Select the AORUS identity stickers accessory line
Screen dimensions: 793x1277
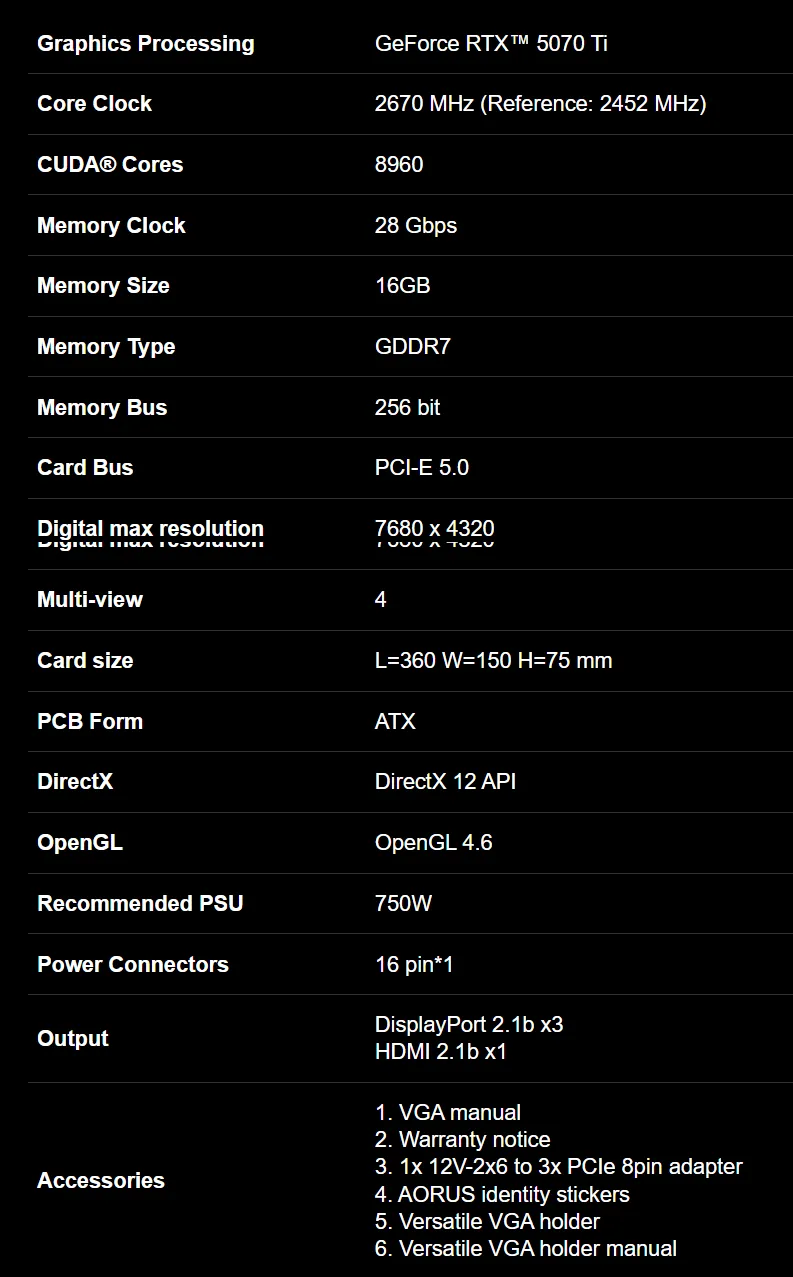pyautogui.click(x=502, y=1194)
